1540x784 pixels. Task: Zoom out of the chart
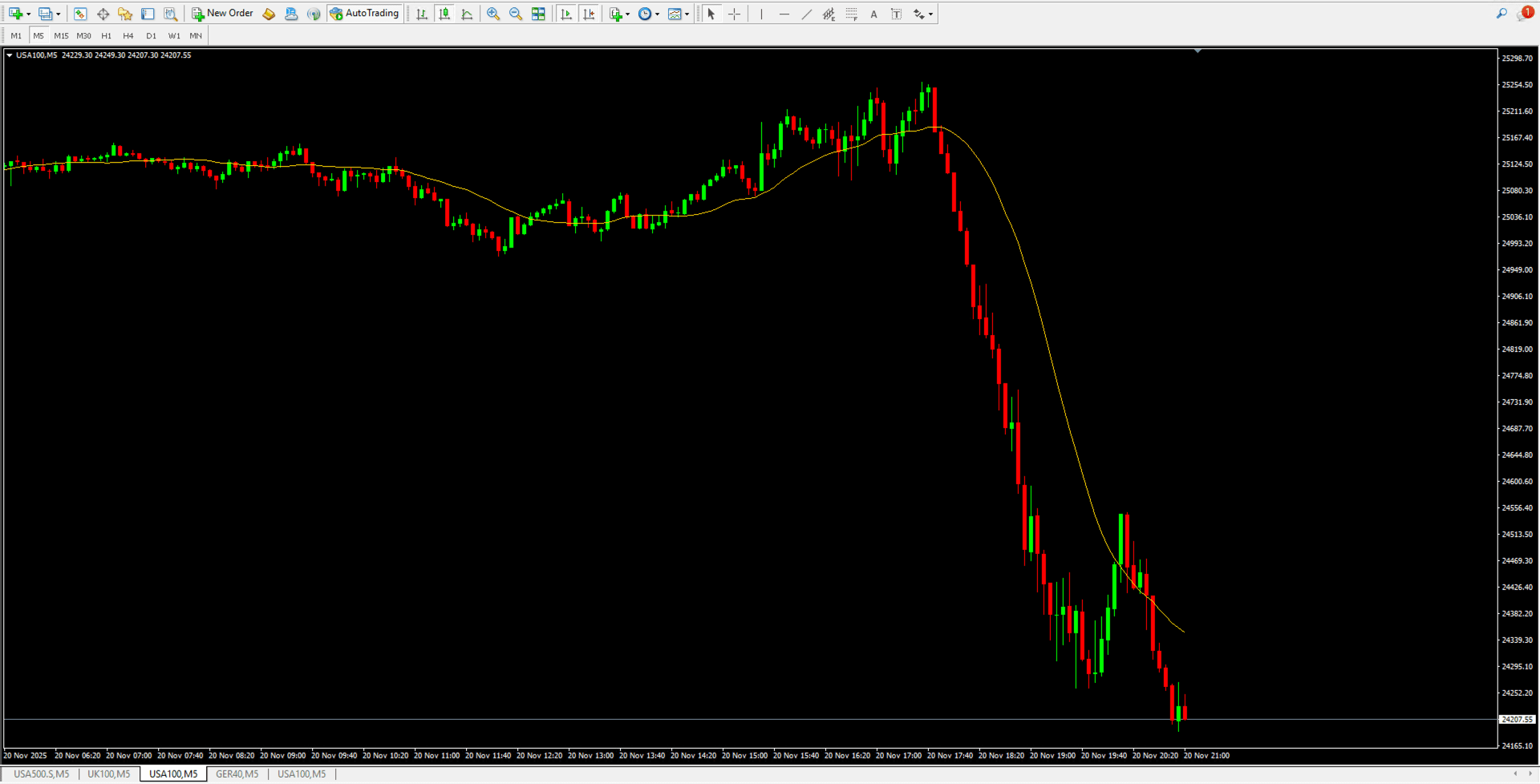click(515, 14)
